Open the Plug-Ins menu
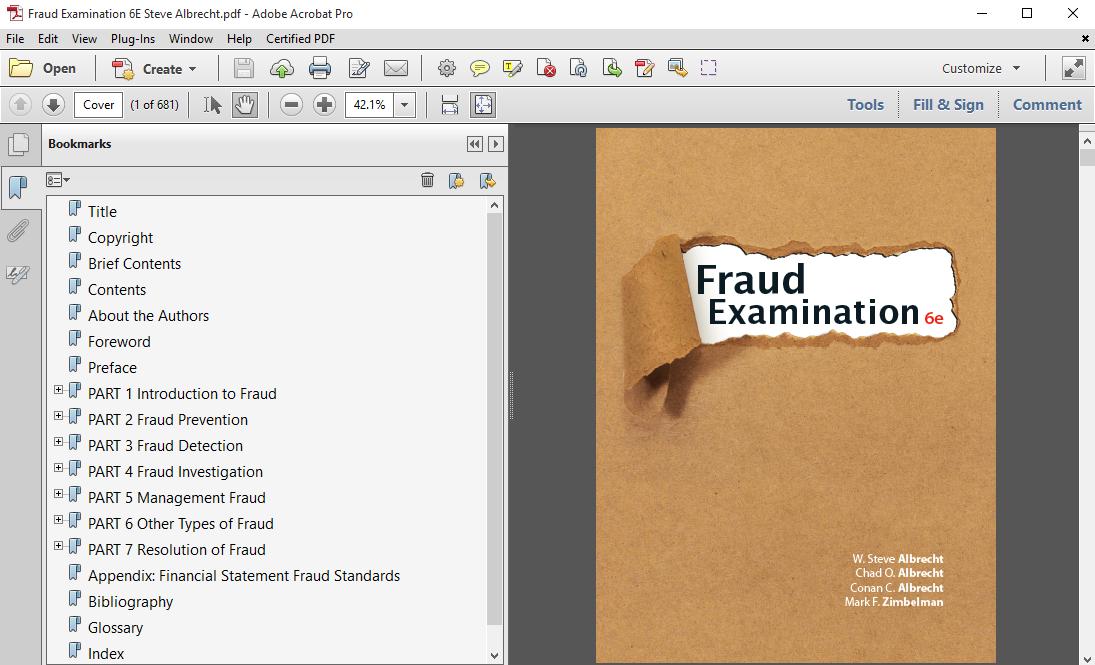The image size is (1095, 665). (133, 38)
